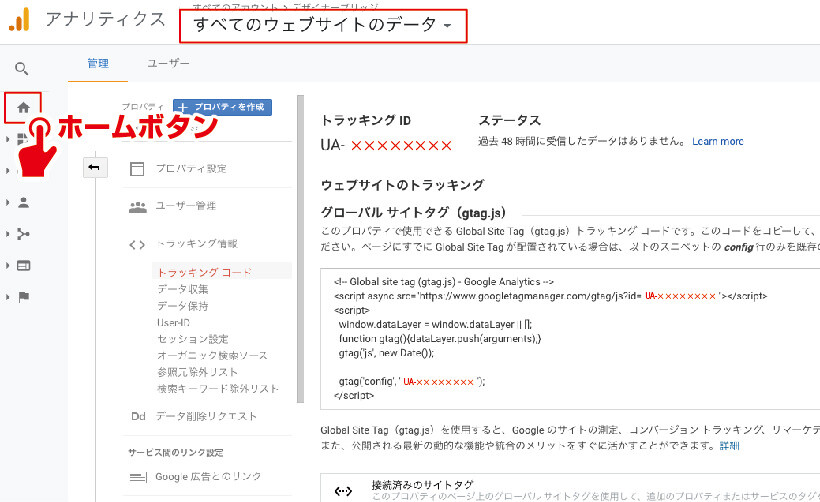Open the Learn more link next to the status
The height and width of the screenshot is (502, 820).
[717, 142]
